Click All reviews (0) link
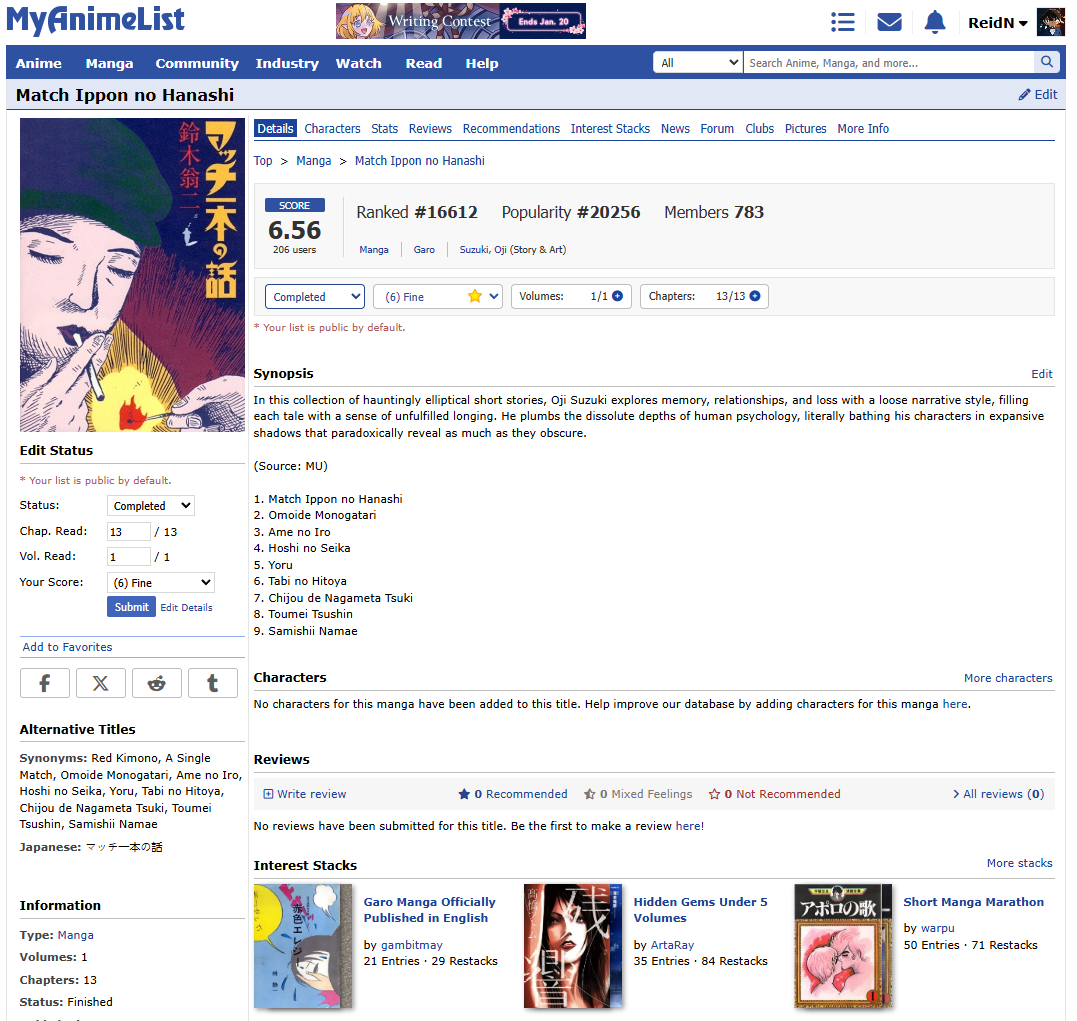This screenshot has height=1021, width=1077. pyautogui.click(x=998, y=794)
